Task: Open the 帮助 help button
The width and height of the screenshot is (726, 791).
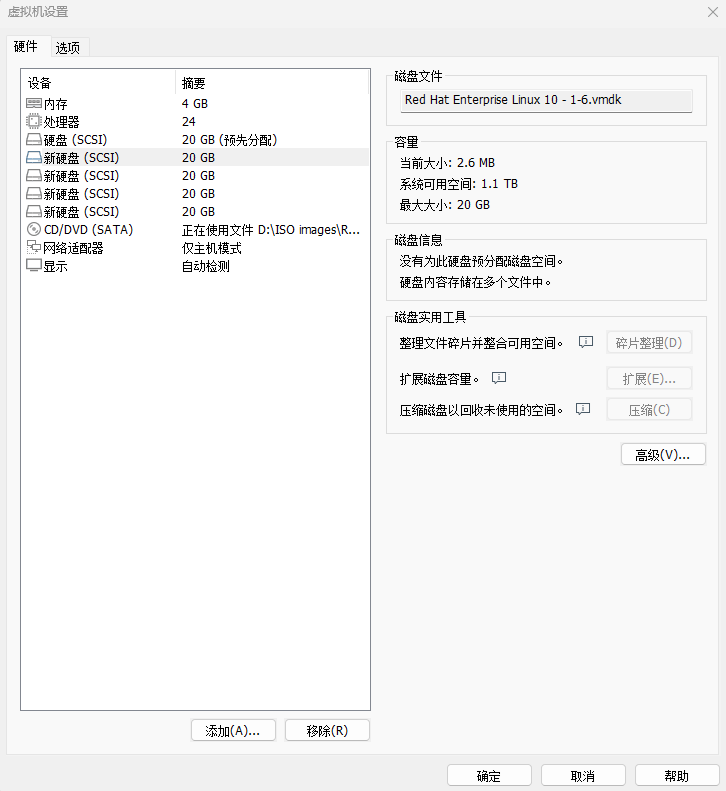Action: coord(676,776)
